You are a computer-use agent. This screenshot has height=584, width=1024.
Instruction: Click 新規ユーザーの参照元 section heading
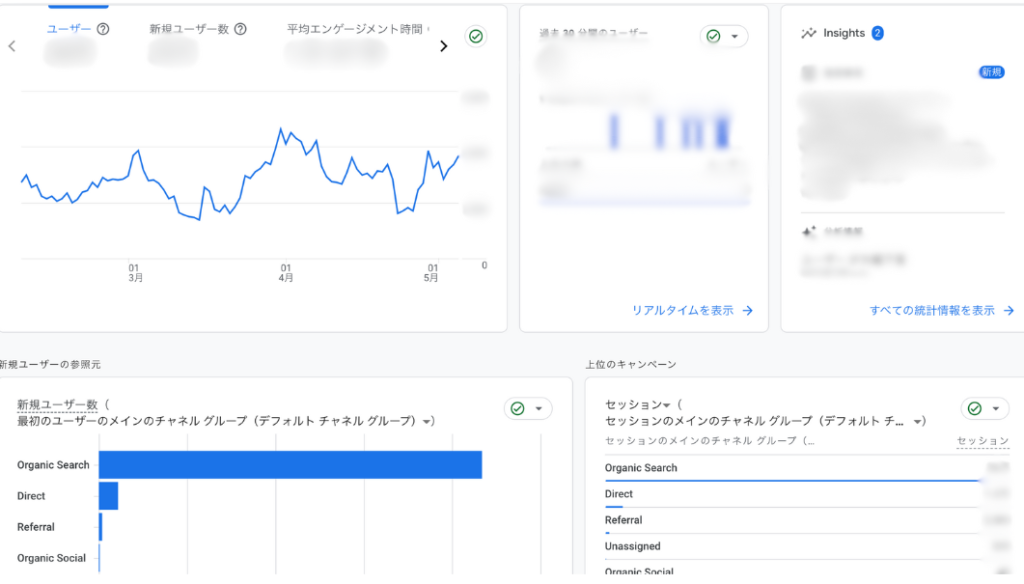[x=50, y=365]
